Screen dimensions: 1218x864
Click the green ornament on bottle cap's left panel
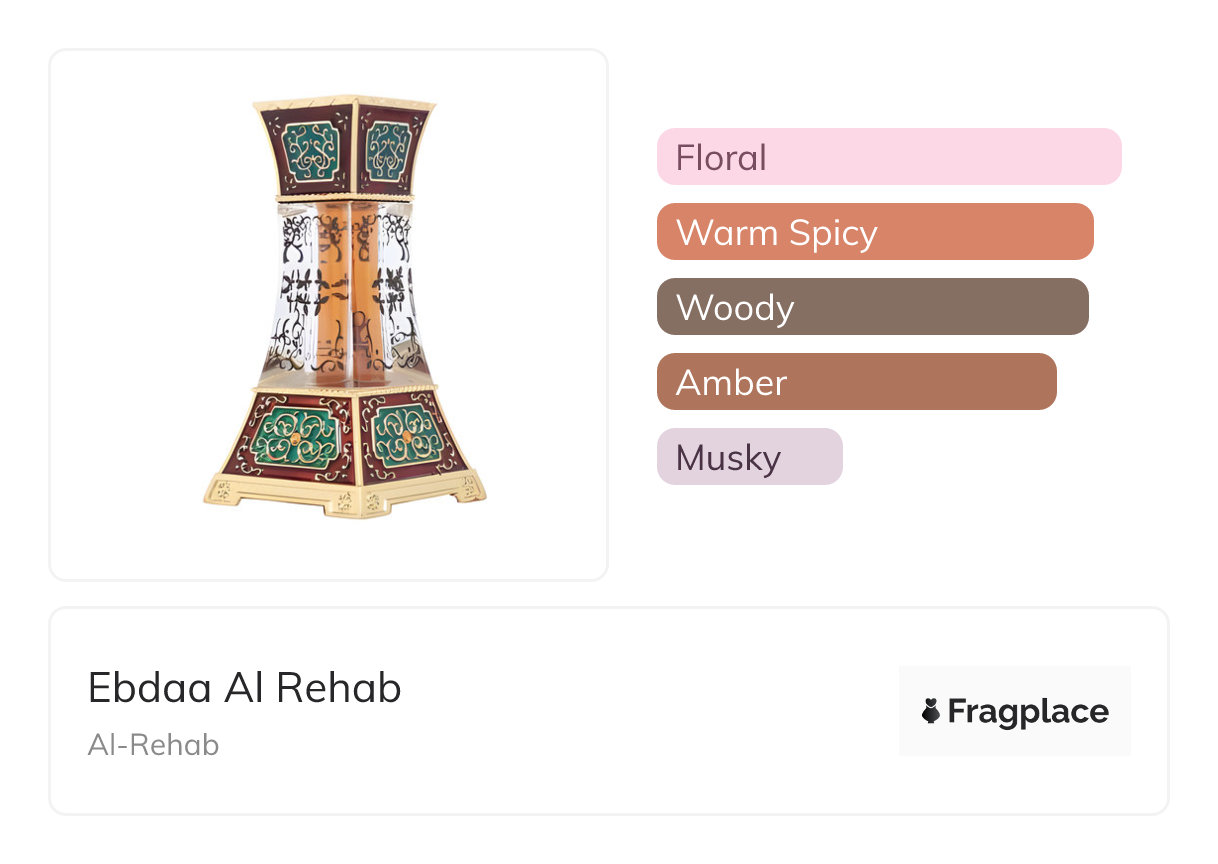(x=311, y=153)
